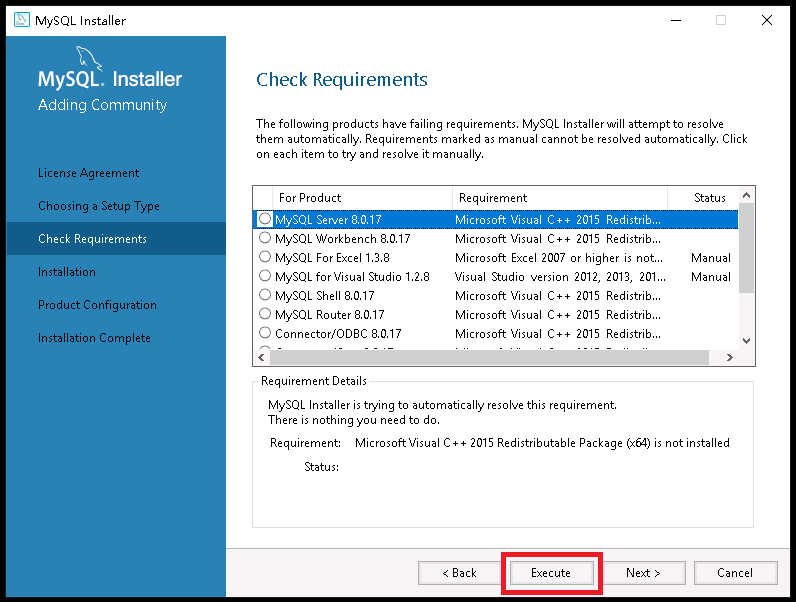Select the MySQL for Visual Studio 1.2.8 radio circle
This screenshot has width=796, height=602.
point(265,276)
